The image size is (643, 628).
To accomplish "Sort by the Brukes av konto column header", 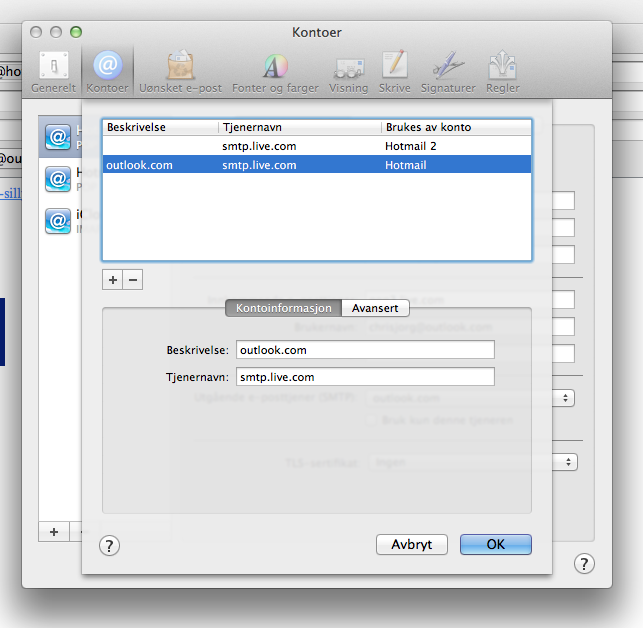I will click(456, 127).
